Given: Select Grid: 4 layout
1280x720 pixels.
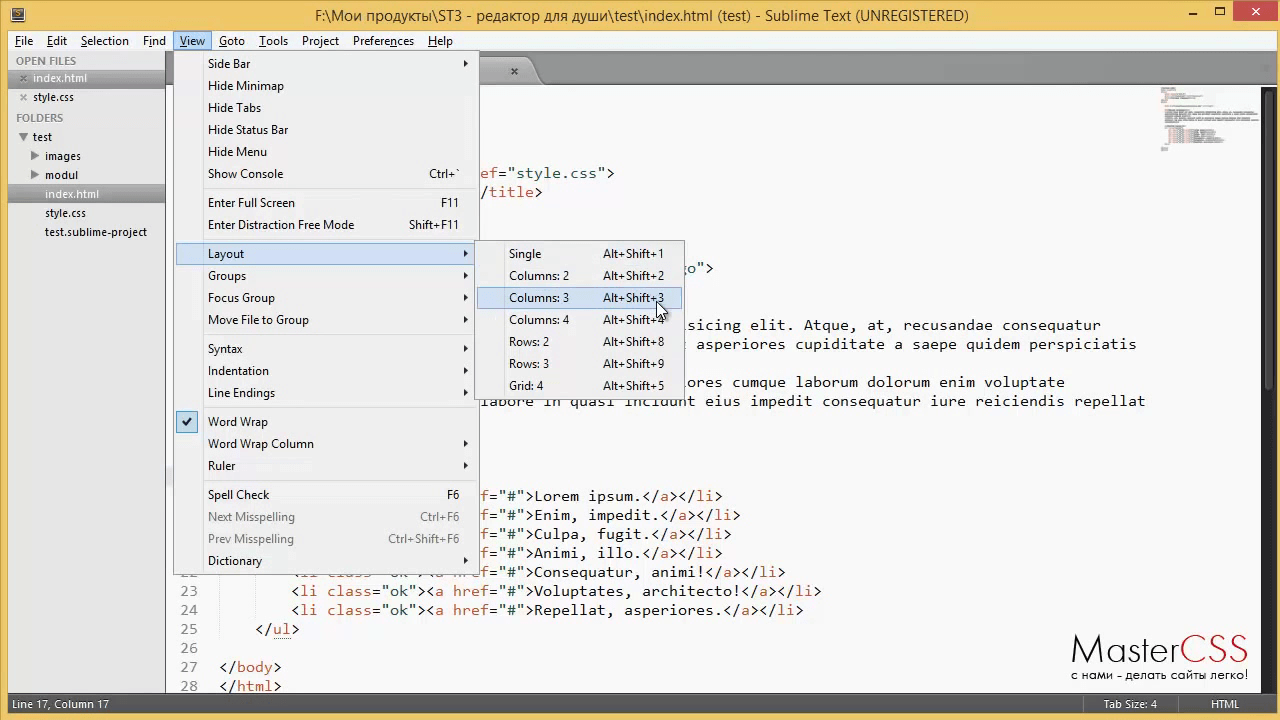Looking at the screenshot, I should click(579, 386).
